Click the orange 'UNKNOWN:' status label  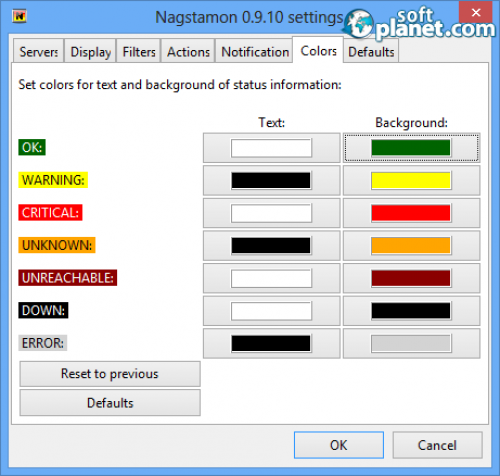57,245
